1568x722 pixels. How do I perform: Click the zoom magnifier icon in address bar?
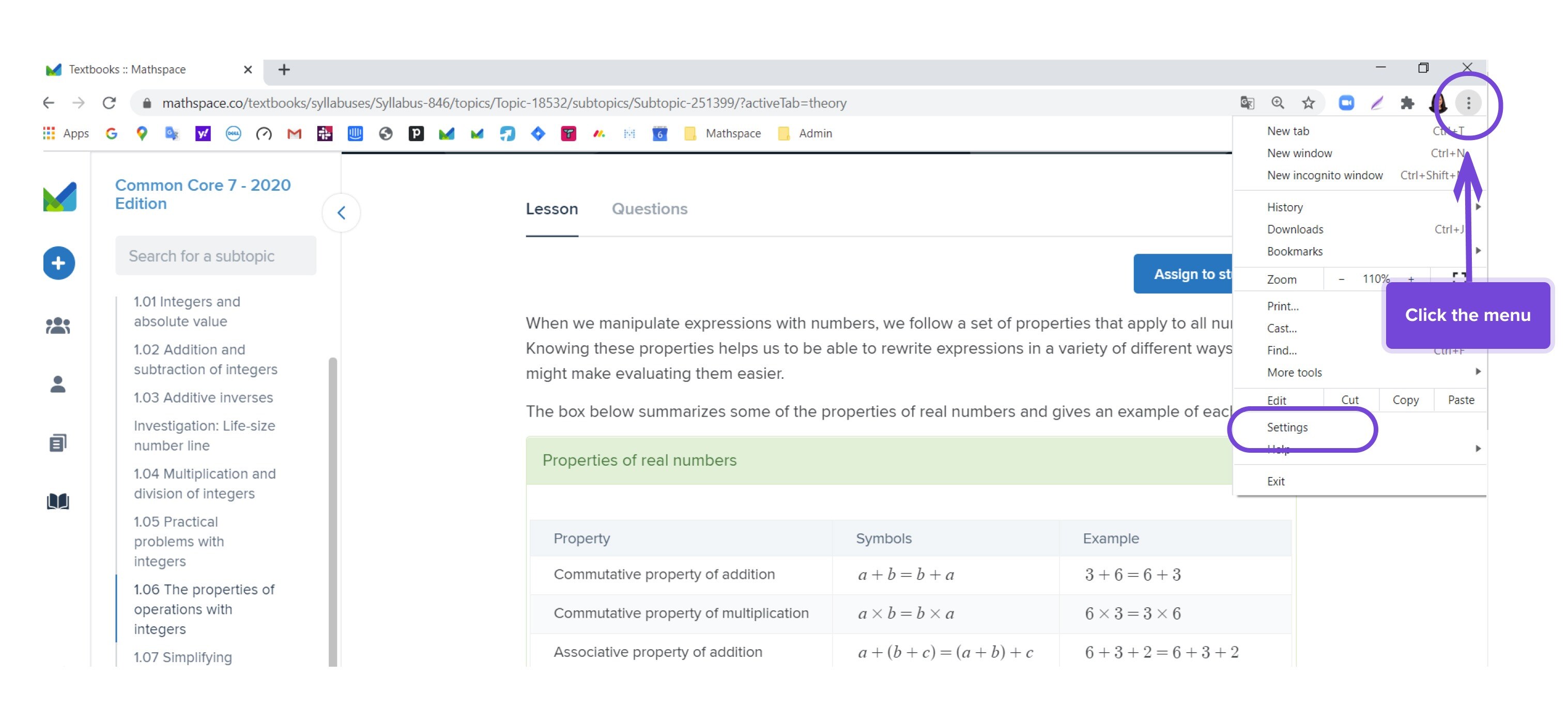click(x=1278, y=103)
